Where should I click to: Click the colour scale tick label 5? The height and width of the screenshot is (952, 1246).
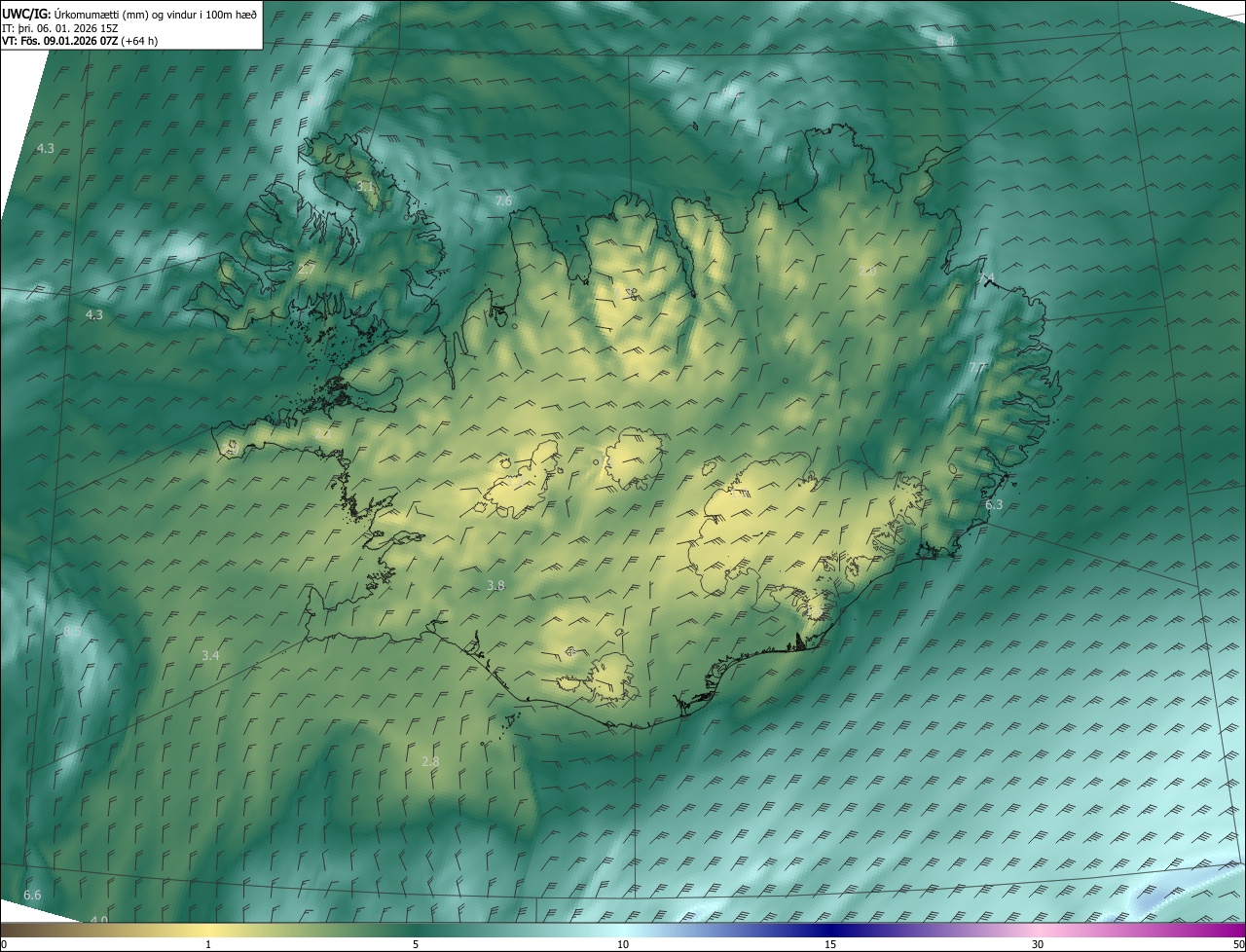[416, 944]
